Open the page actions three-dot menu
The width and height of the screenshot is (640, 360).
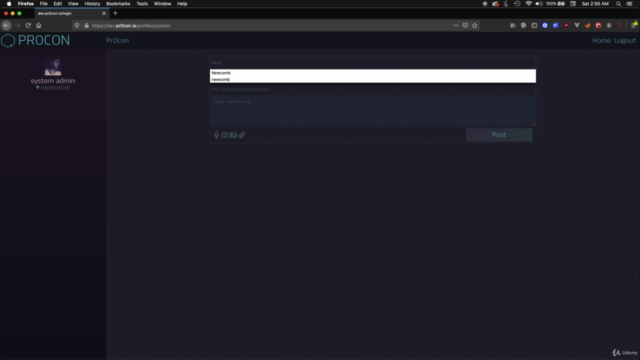click(456, 25)
